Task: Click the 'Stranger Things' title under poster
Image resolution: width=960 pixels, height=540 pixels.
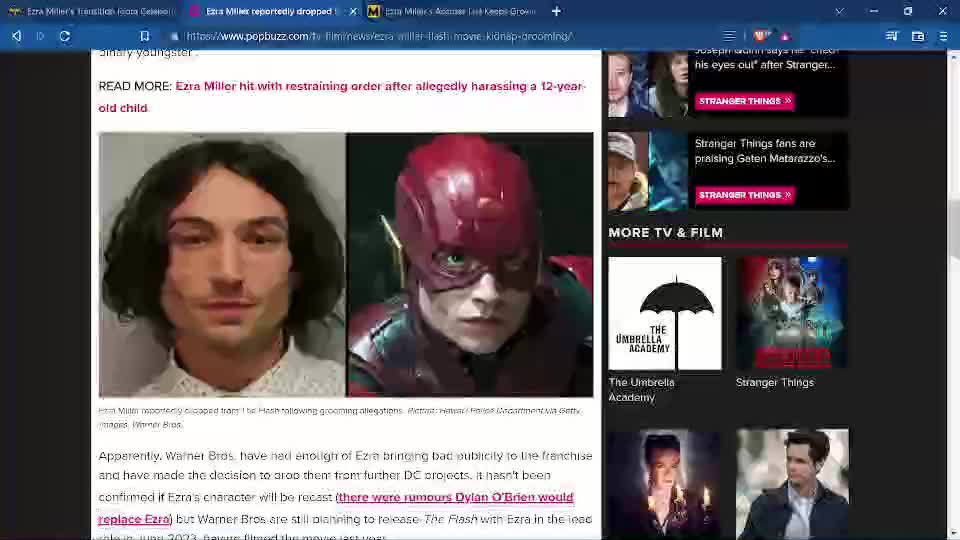Action: (774, 382)
